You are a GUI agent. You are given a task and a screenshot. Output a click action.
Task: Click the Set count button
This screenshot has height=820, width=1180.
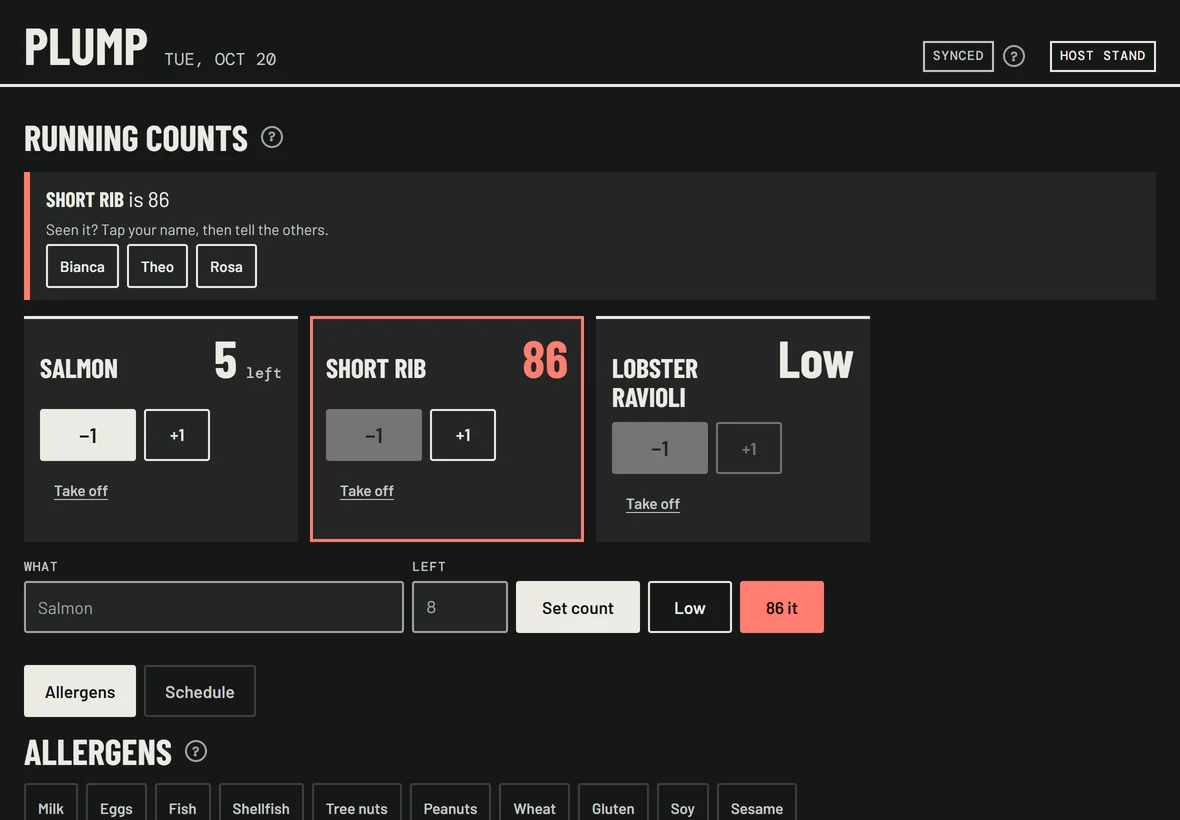click(x=578, y=607)
